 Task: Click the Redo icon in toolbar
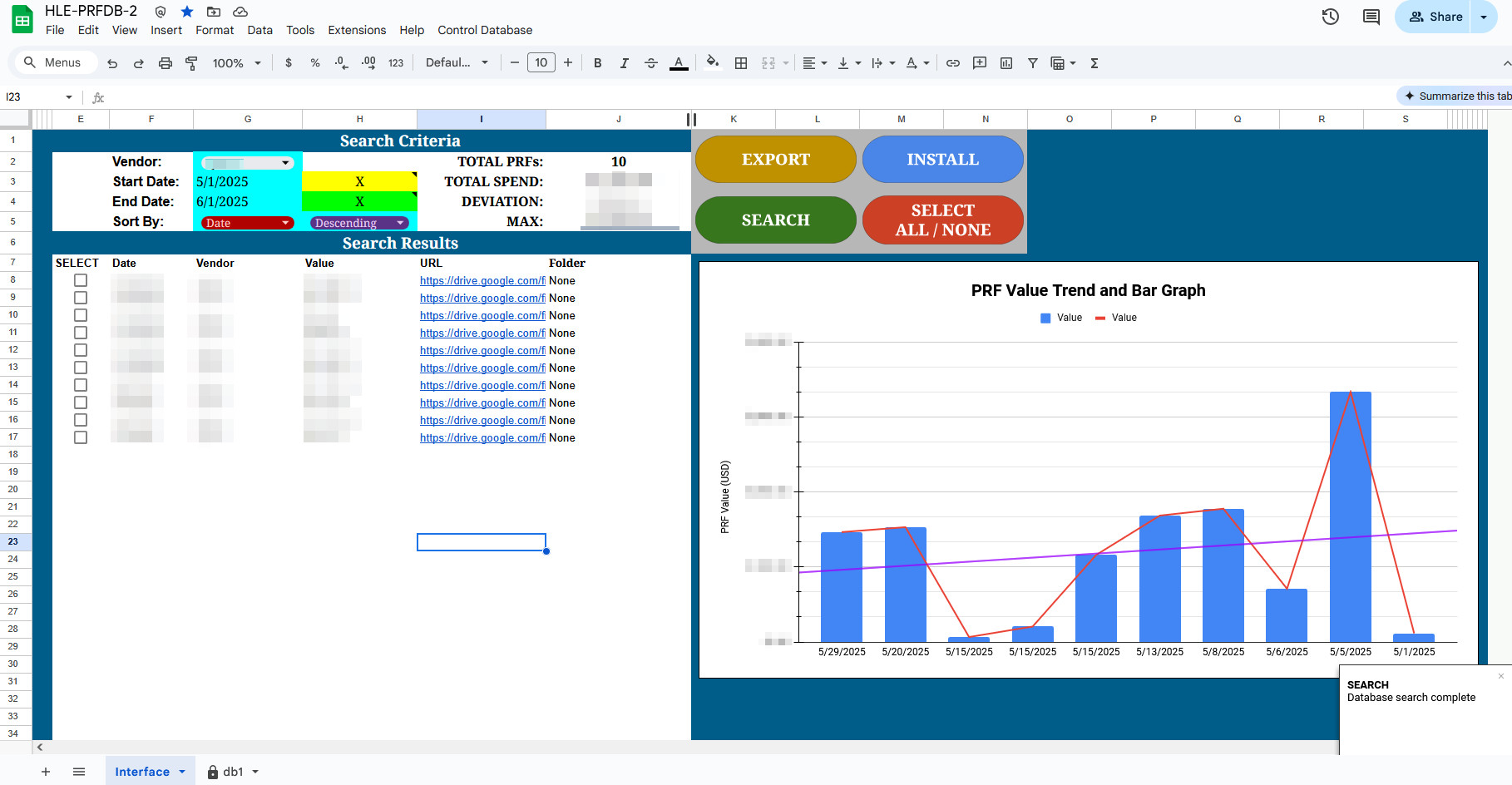[x=139, y=63]
